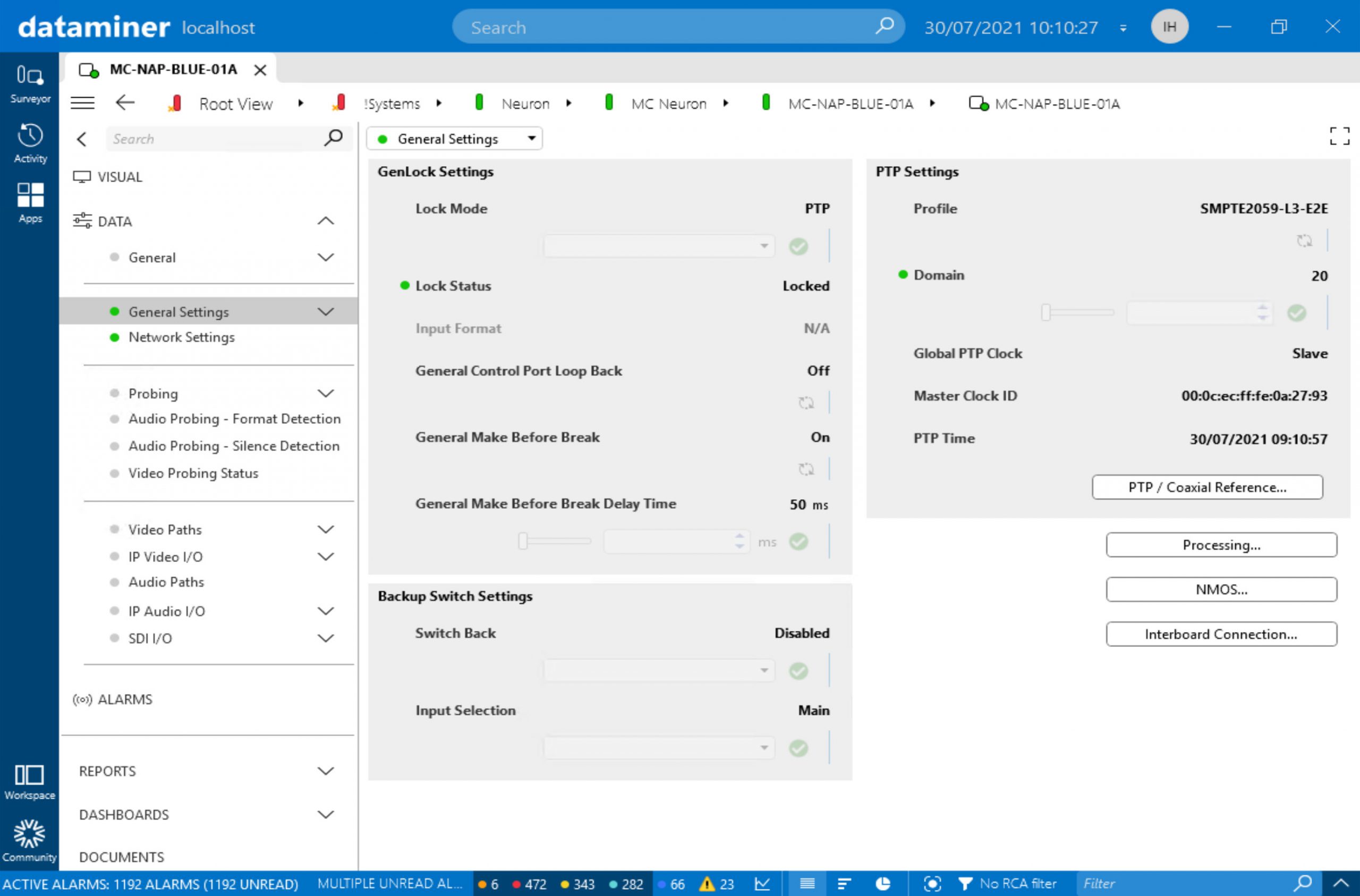The image size is (1360, 896).
Task: Open the General Settings page dropdown
Action: click(454, 138)
